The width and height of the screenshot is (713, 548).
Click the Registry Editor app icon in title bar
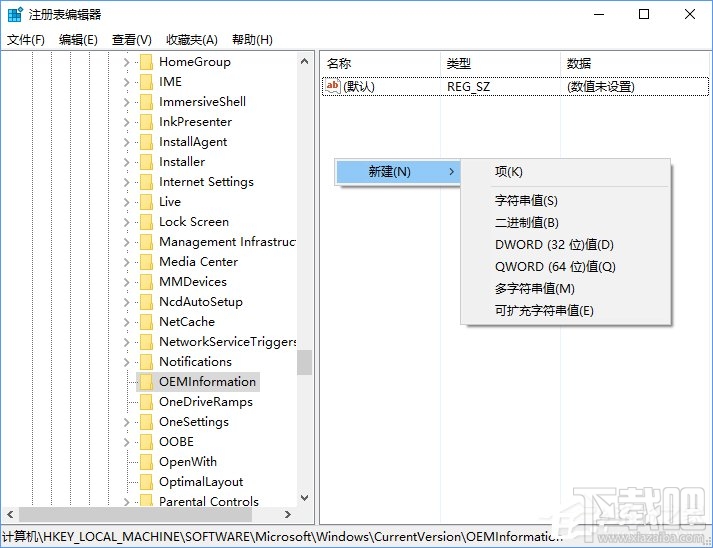(15, 15)
